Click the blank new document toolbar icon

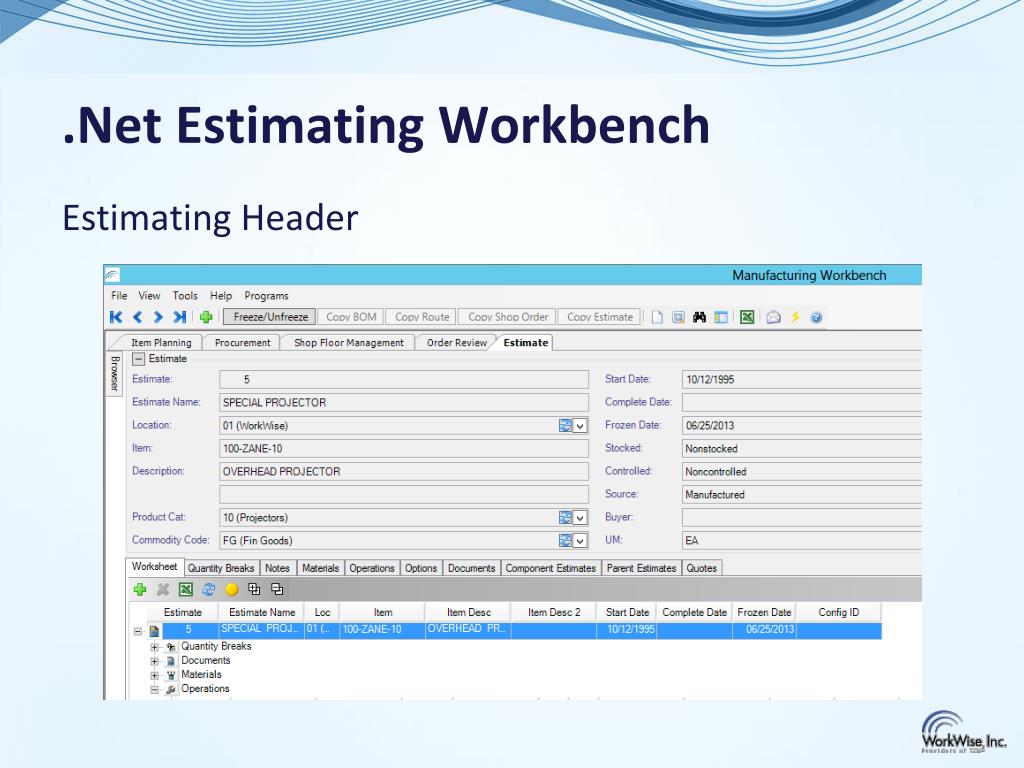[657, 317]
